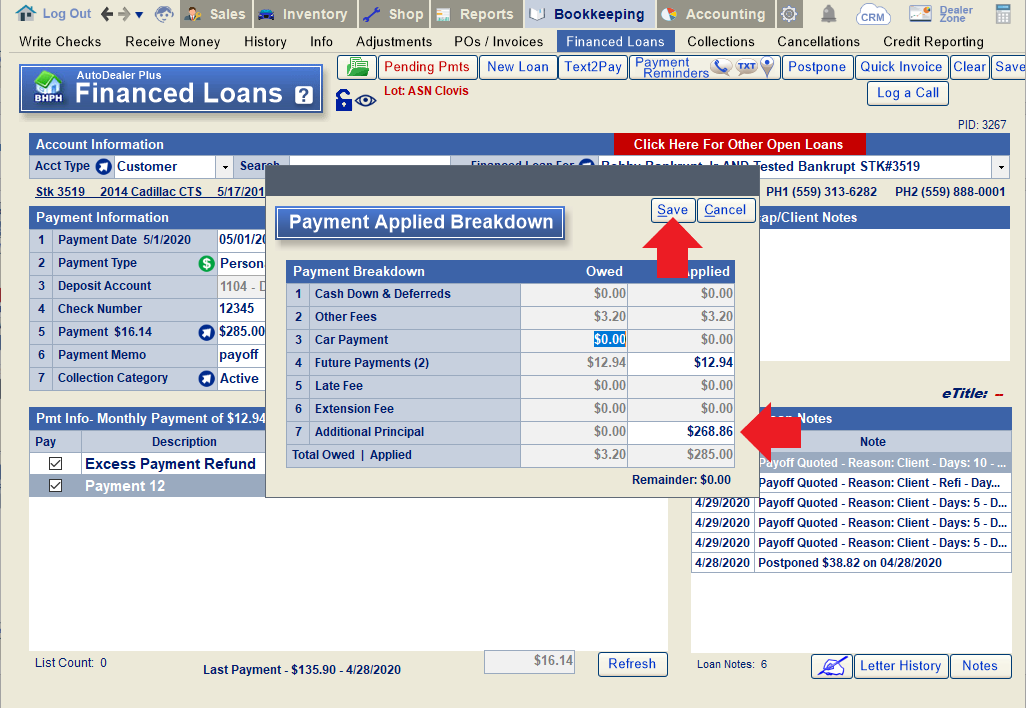
Task: Open the calculator icon
Action: point(1002,14)
